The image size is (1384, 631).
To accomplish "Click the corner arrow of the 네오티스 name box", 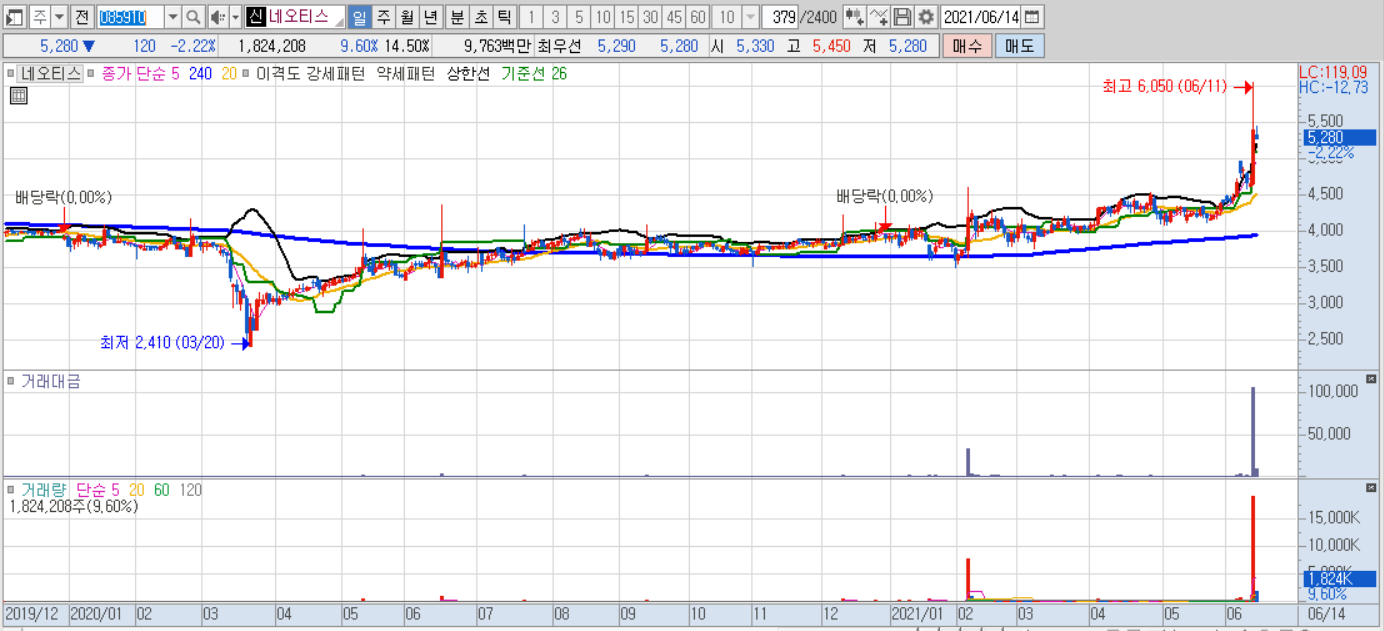I will point(339,22).
